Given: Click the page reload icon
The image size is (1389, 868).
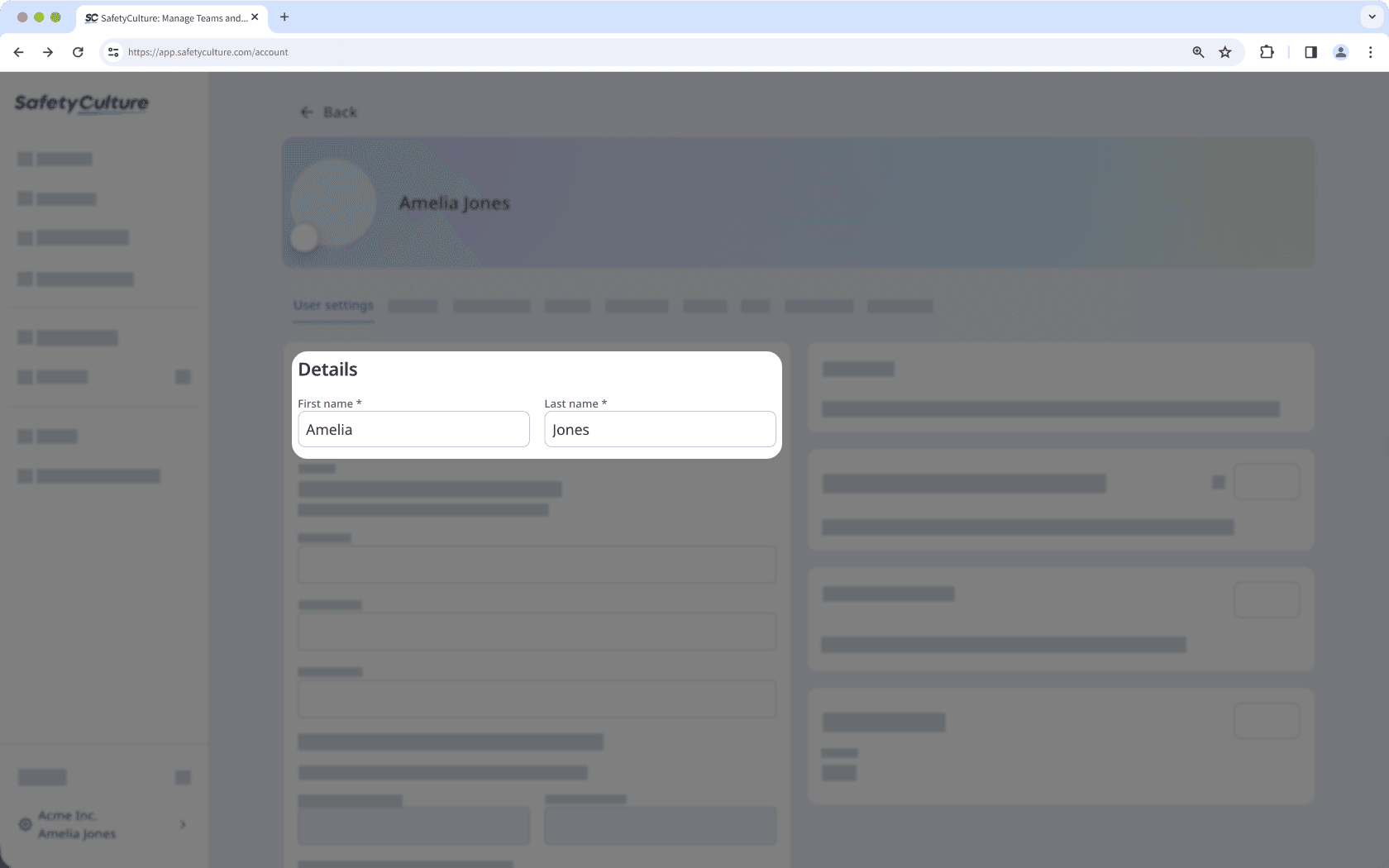Looking at the screenshot, I should pyautogui.click(x=78, y=51).
